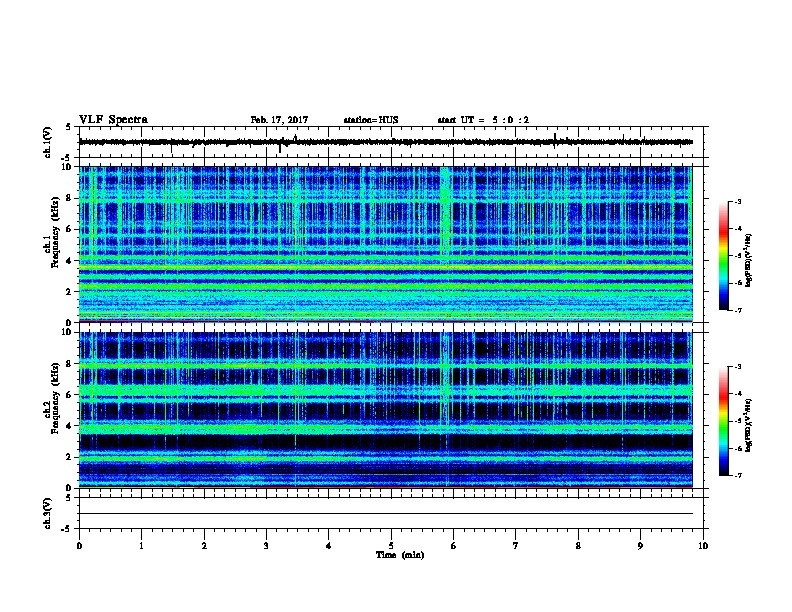
Task: Click time axis tick label "2"
Action: [204, 546]
